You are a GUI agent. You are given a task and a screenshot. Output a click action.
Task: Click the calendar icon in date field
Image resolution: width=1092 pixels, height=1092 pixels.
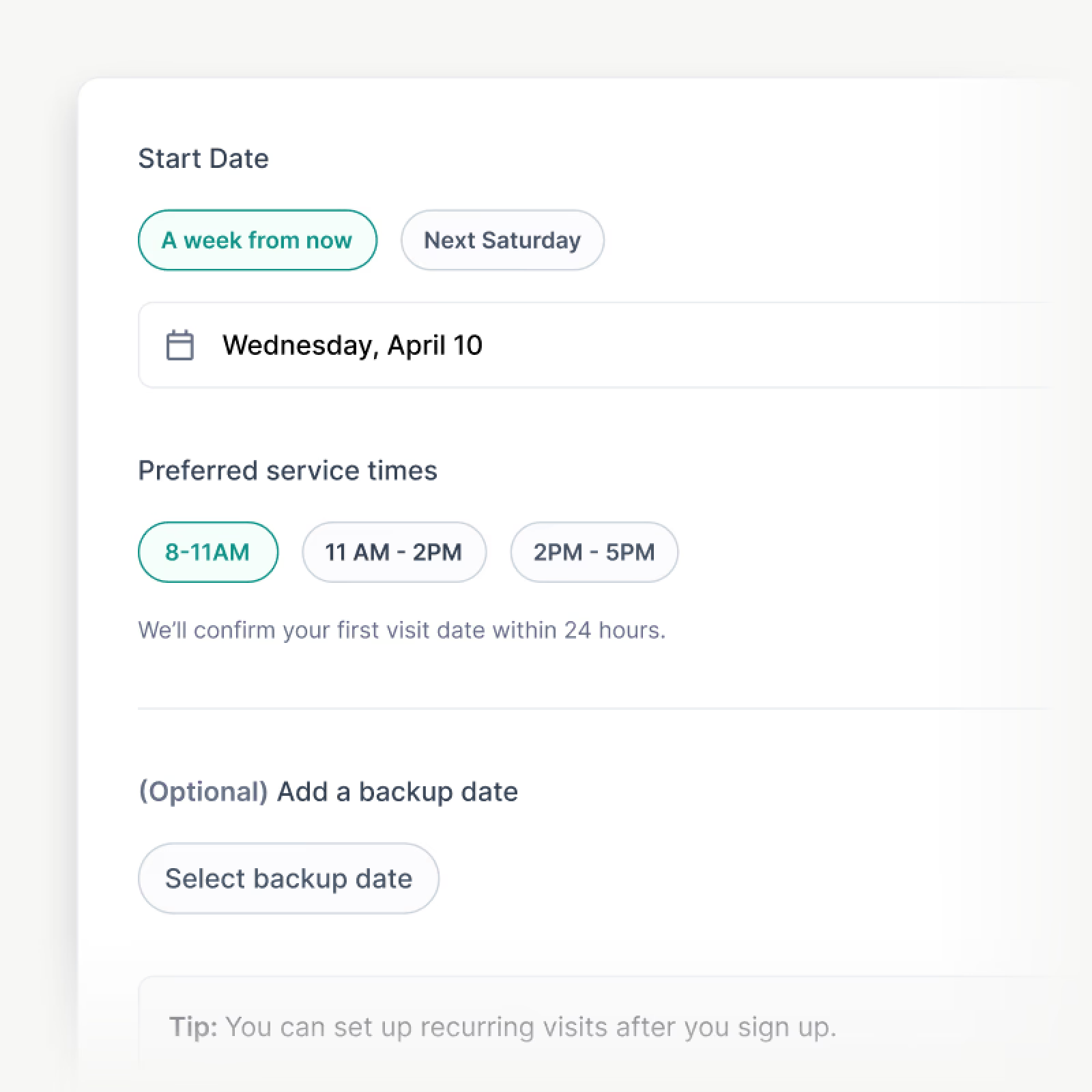180,345
